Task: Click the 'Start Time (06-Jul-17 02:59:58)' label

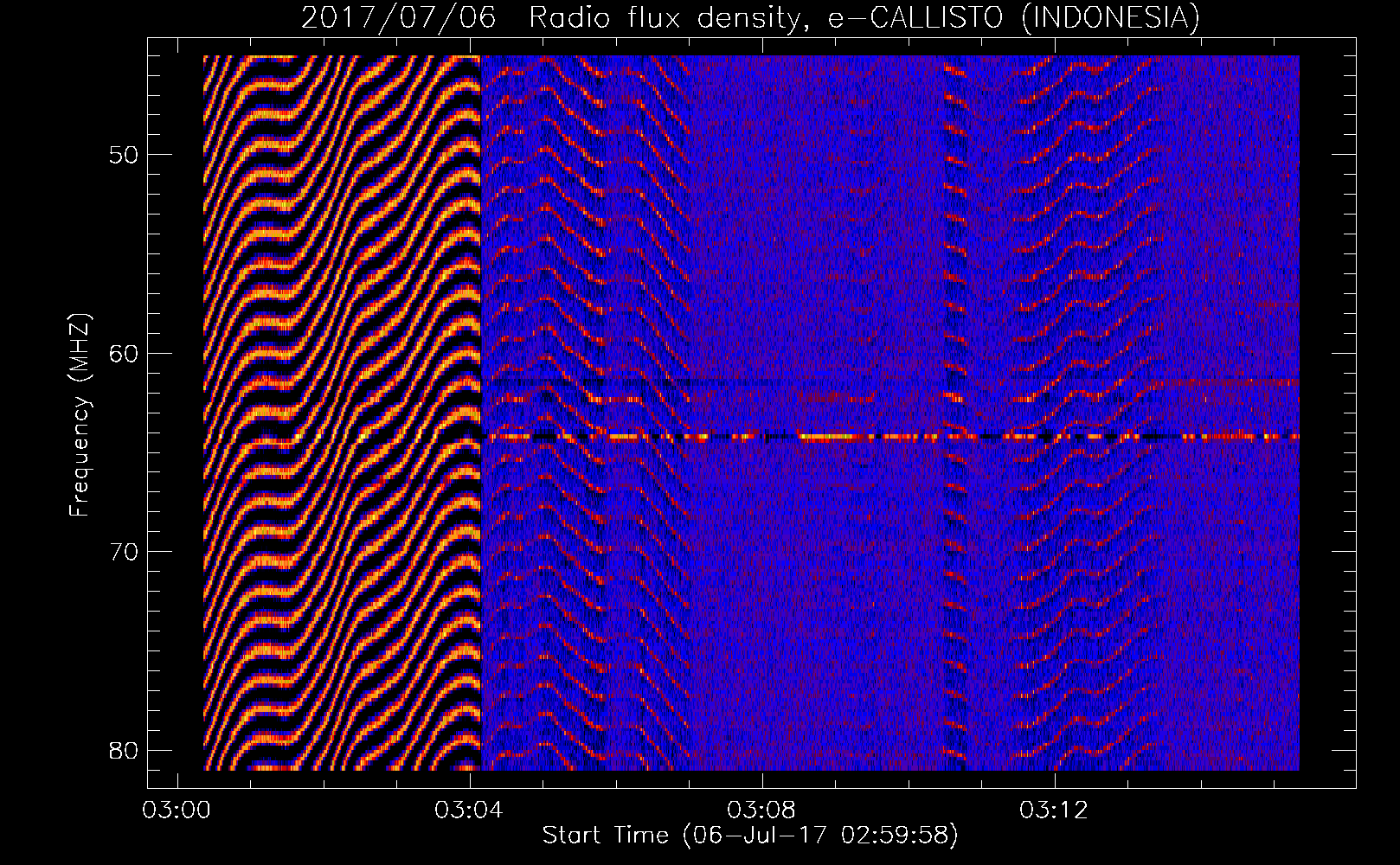Action: point(750,836)
